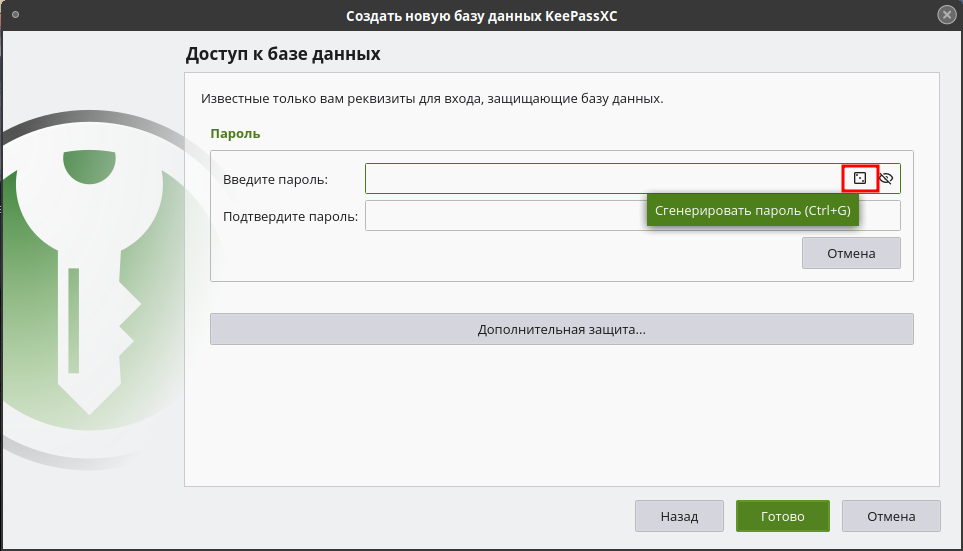Screen dimensions: 963x551
Task: Go back with the Назад button
Action: pos(679,516)
